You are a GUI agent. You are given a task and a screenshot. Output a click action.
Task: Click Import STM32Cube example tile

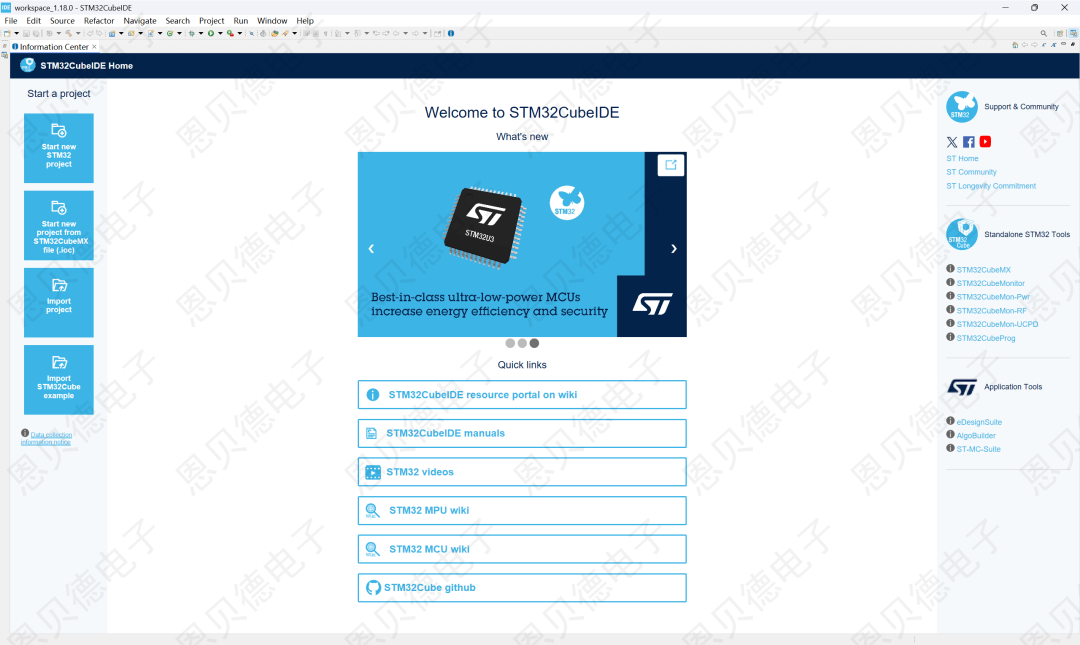59,380
